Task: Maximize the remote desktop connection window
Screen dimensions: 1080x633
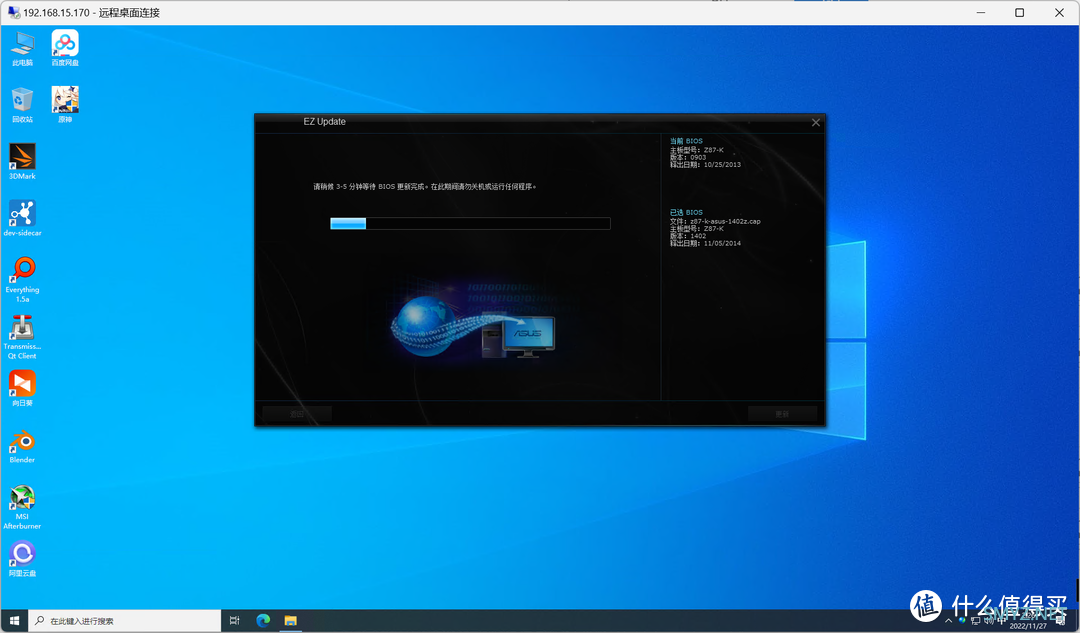Action: coord(1020,12)
